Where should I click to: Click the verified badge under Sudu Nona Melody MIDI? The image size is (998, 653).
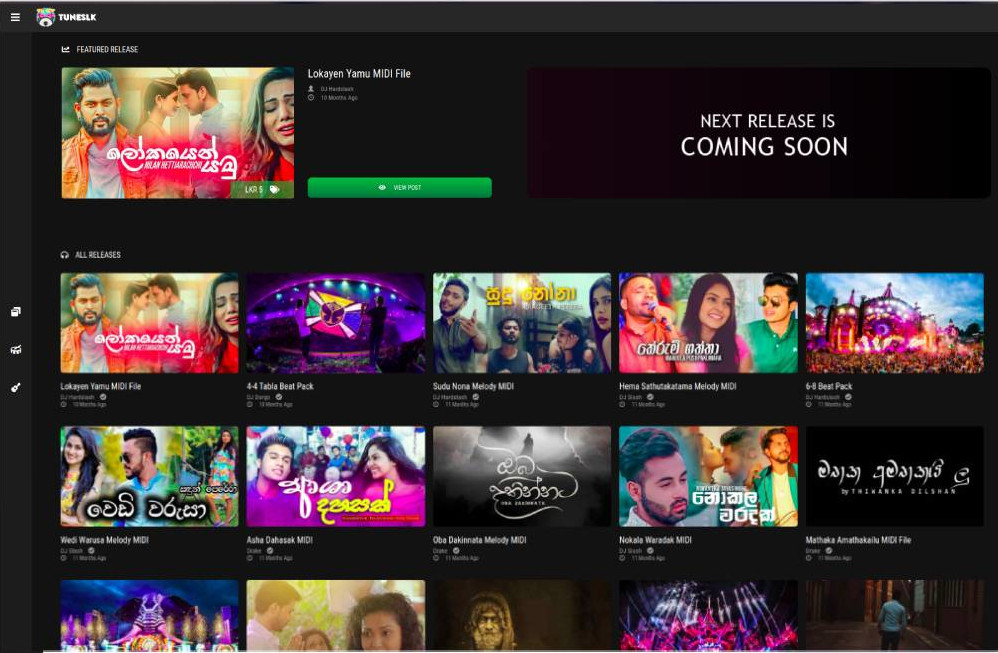475,397
